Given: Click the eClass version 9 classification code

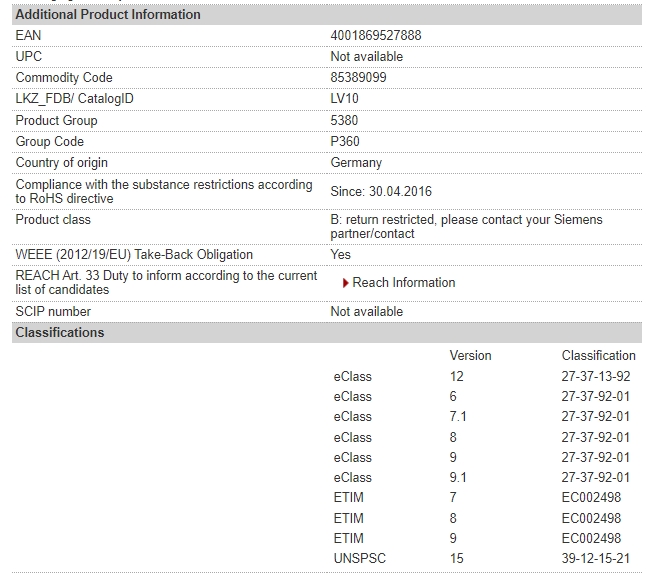Looking at the screenshot, I should coord(596,458).
